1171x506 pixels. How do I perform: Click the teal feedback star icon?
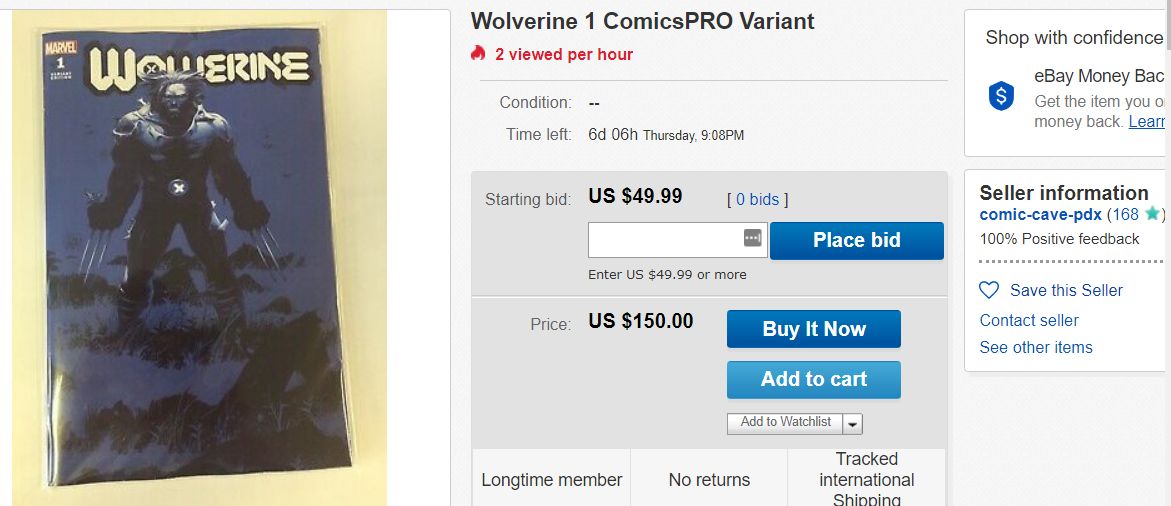tap(1152, 213)
